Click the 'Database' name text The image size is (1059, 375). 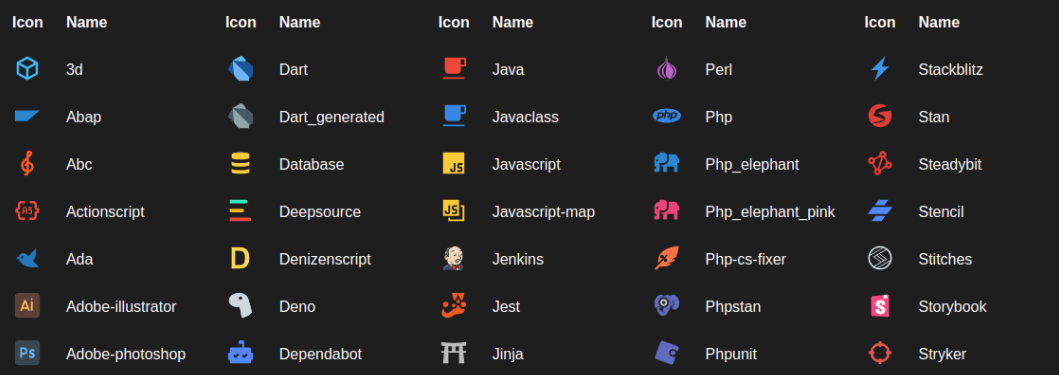tap(311, 164)
